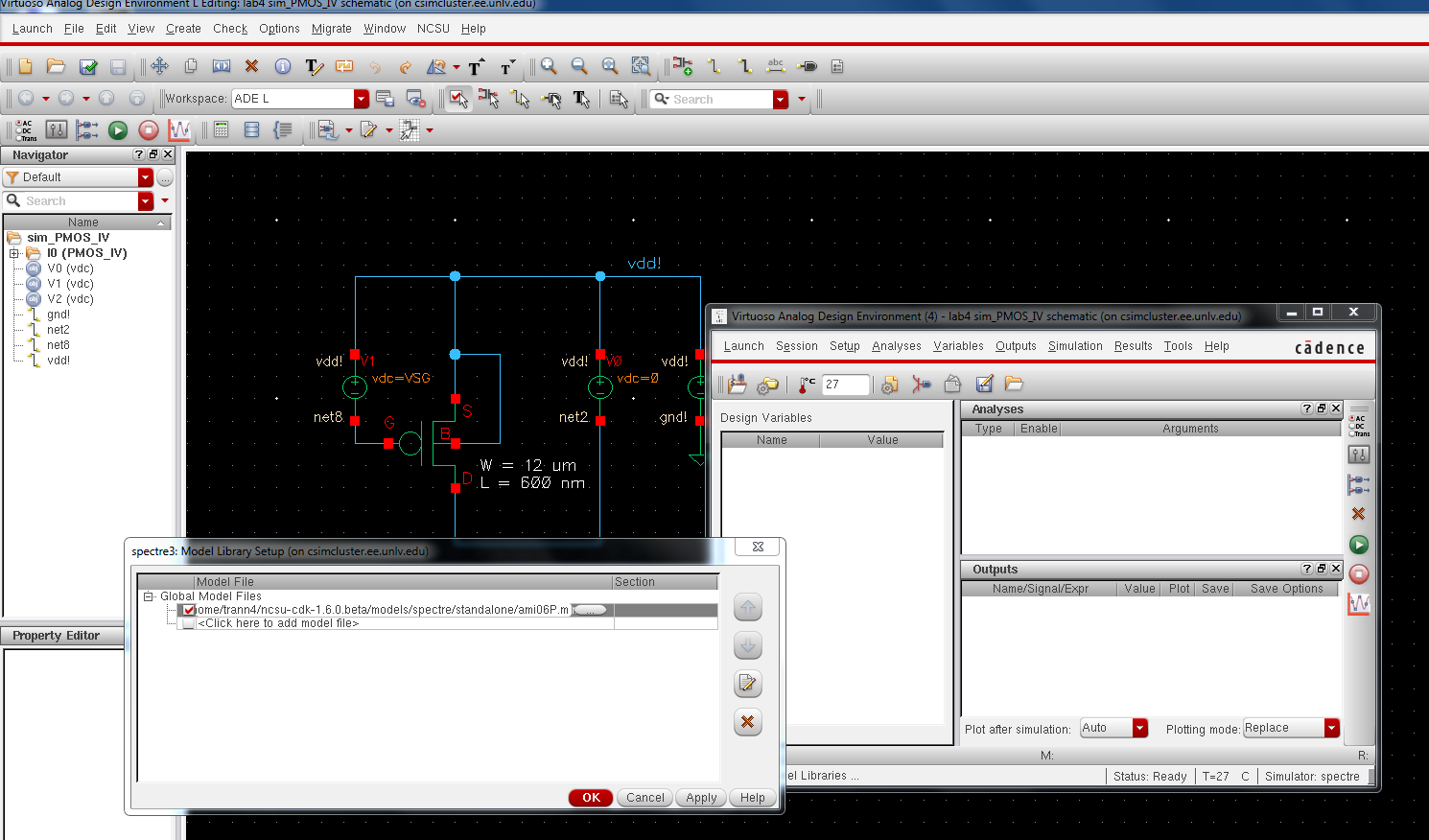Open the Create menu

click(x=183, y=29)
